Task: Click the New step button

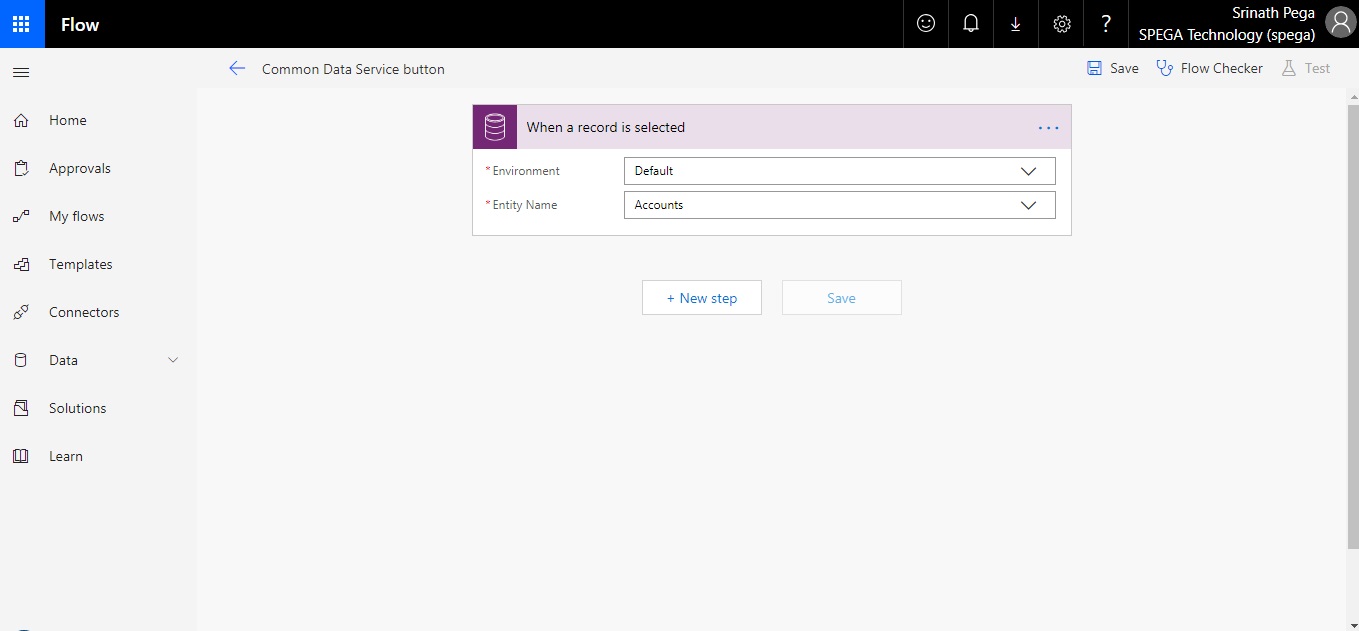Action: pos(701,298)
